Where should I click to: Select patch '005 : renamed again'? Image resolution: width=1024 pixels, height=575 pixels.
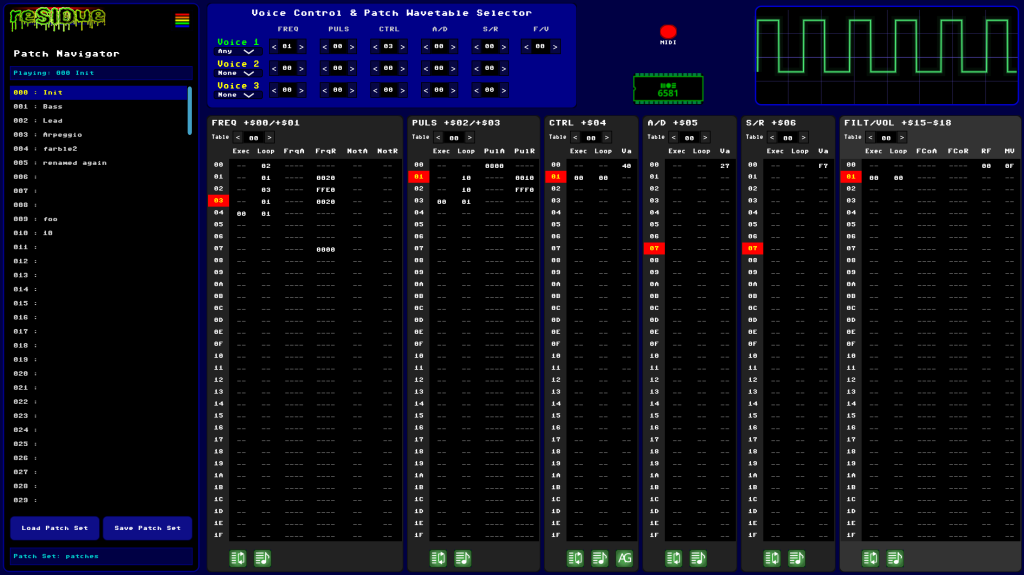click(x=99, y=163)
